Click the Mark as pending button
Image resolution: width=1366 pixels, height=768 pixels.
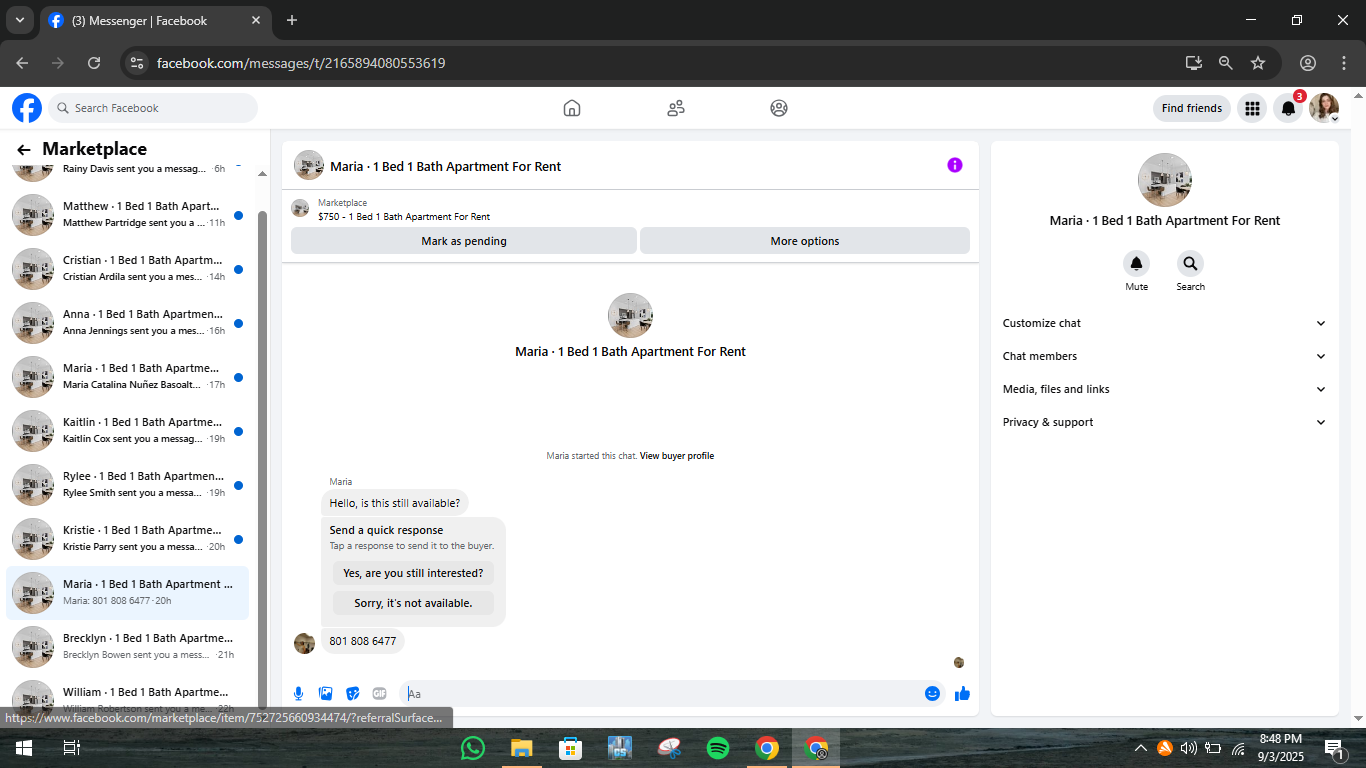[x=464, y=241]
